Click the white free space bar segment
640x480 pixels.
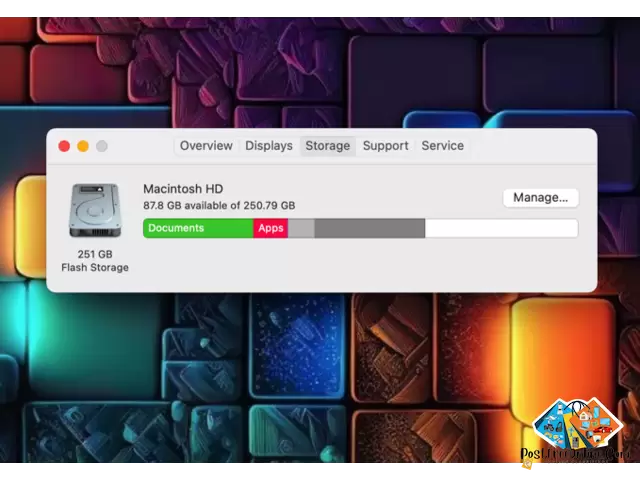pos(501,228)
